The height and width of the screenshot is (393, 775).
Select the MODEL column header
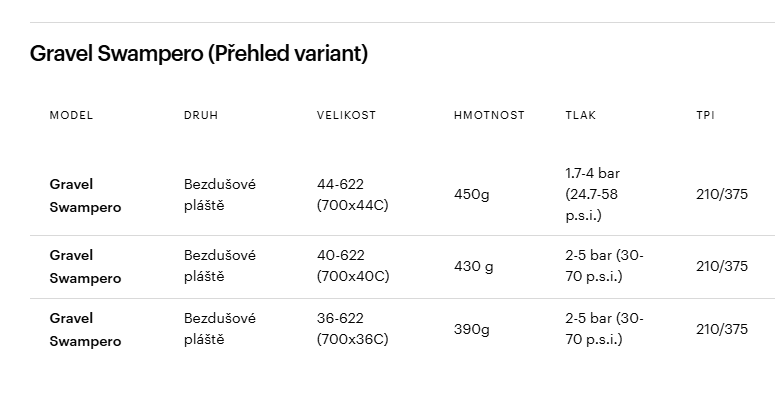[x=71, y=115]
